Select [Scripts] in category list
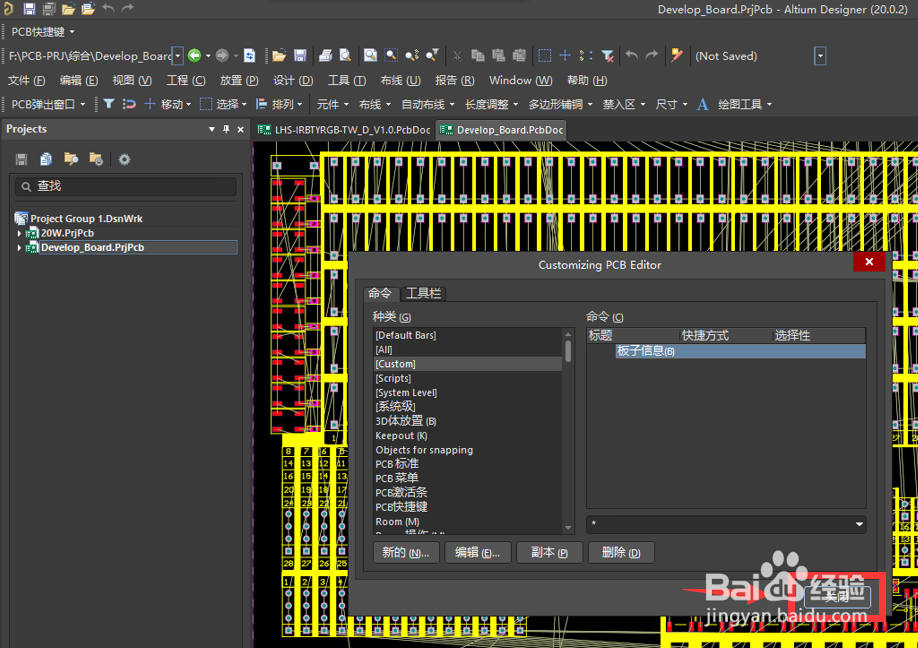This screenshot has height=648, width=918. 467,378
